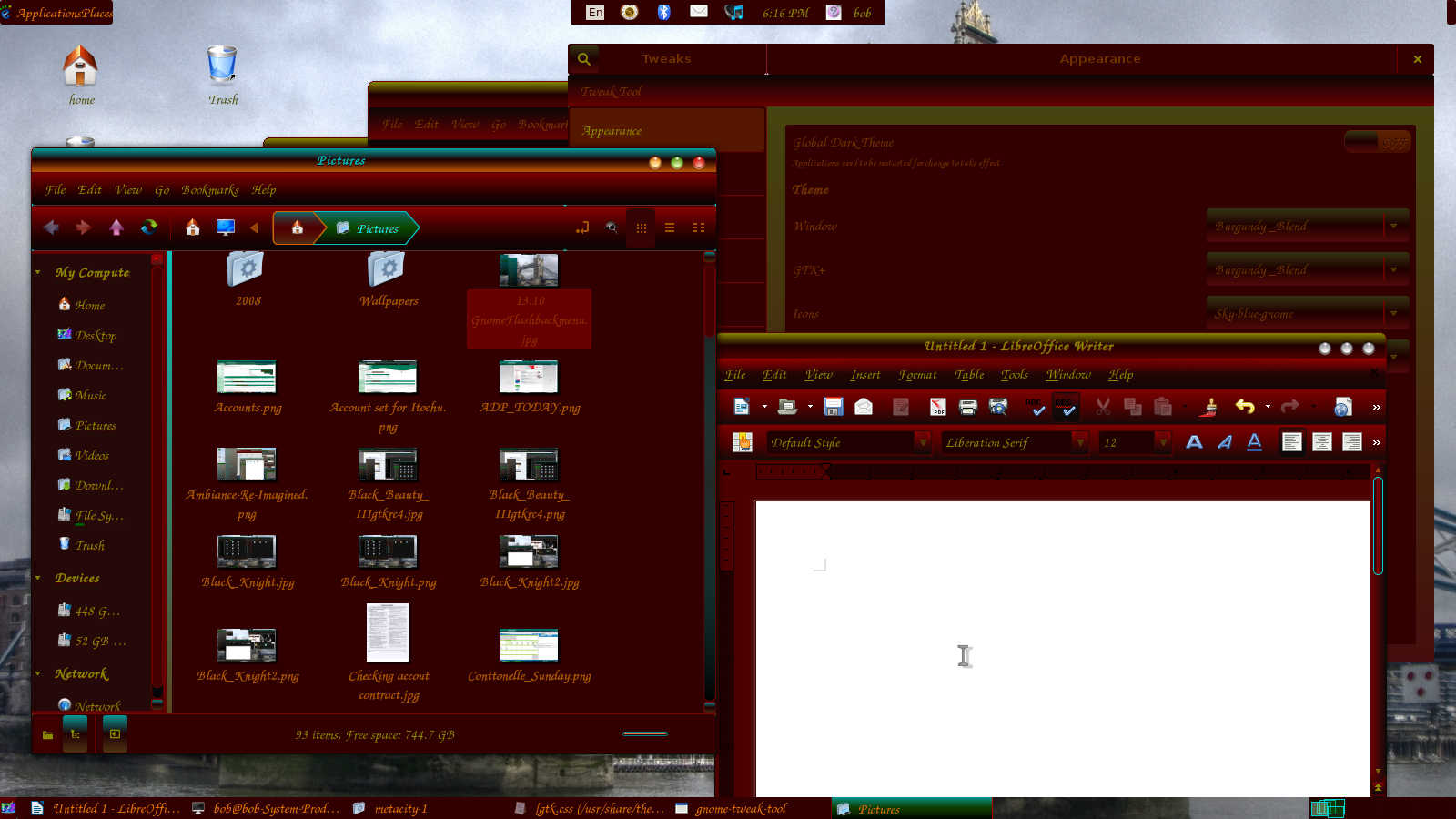Screen dimensions: 1456x819
Task: Open the Bookmarks menu in Pictures window
Action: pos(209,189)
